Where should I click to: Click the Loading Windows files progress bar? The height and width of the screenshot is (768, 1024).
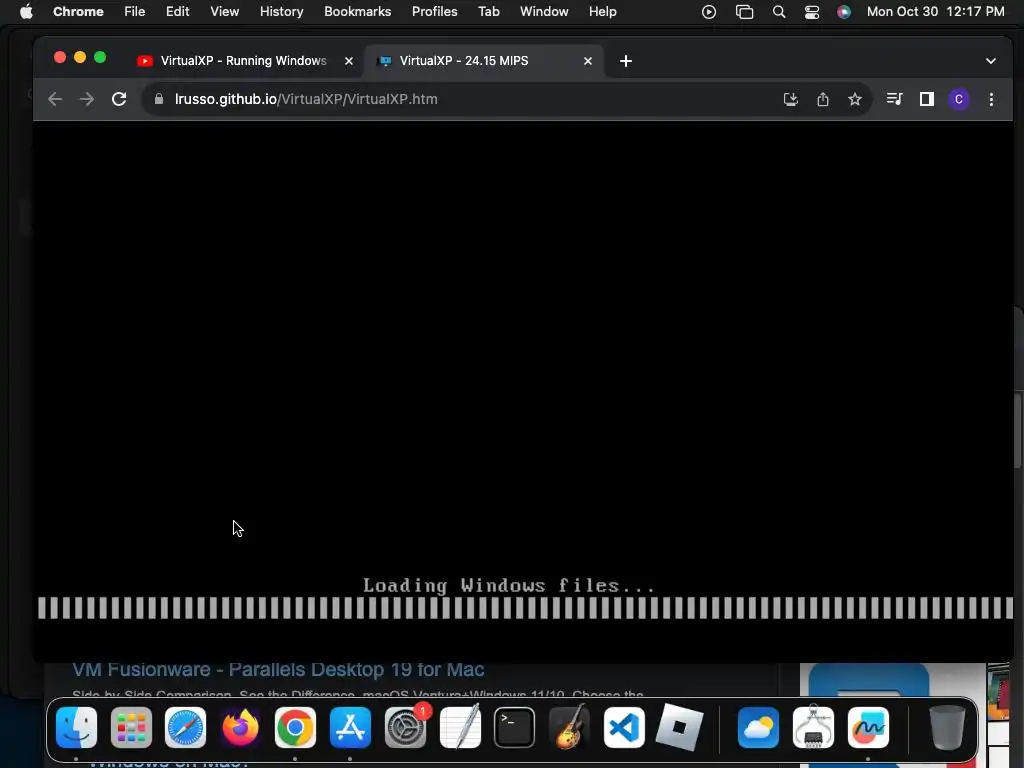[525, 608]
